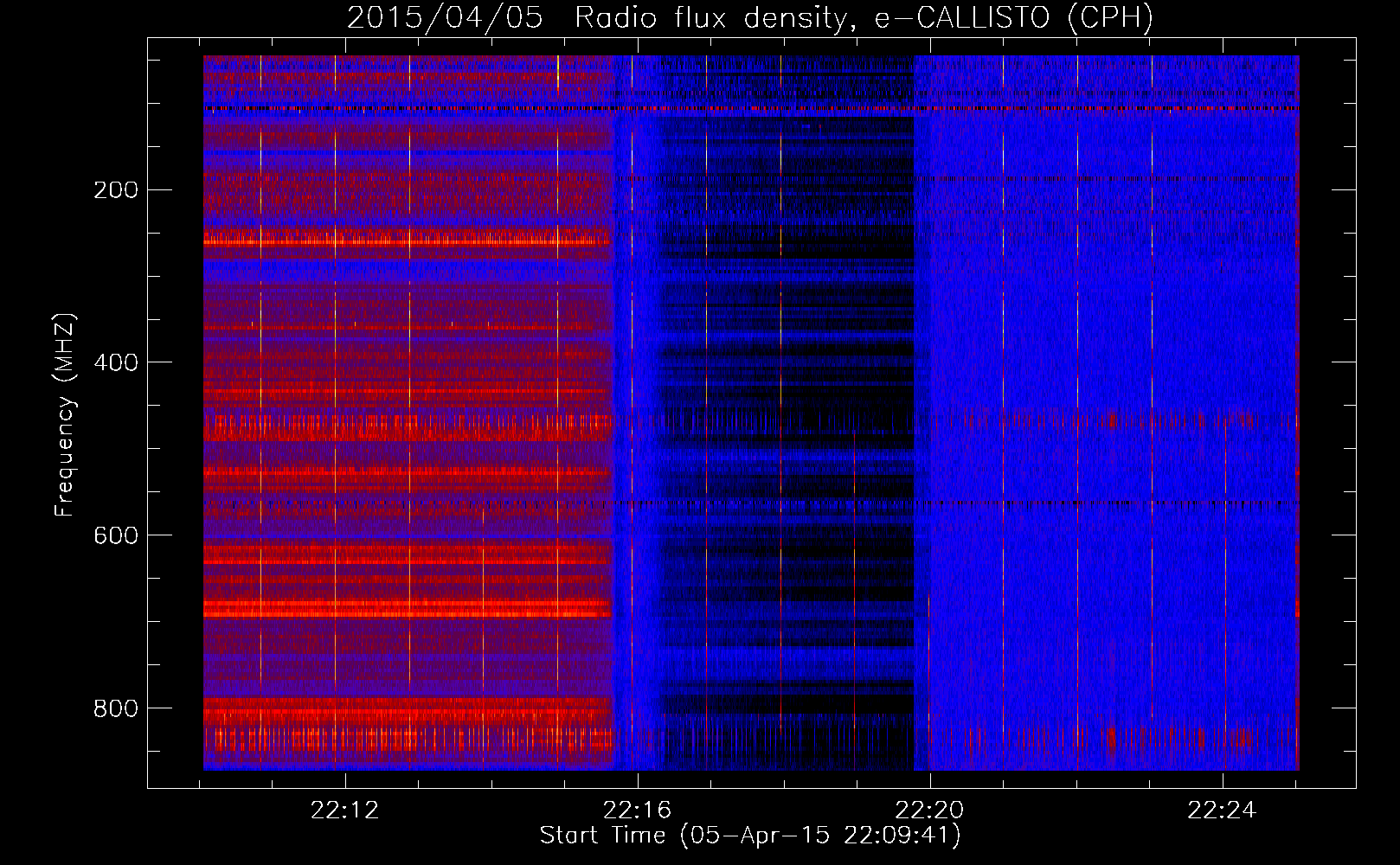The image size is (1400, 865).
Task: Select the 'Frequency (MHZ)' y-axis label
Action: (65, 414)
